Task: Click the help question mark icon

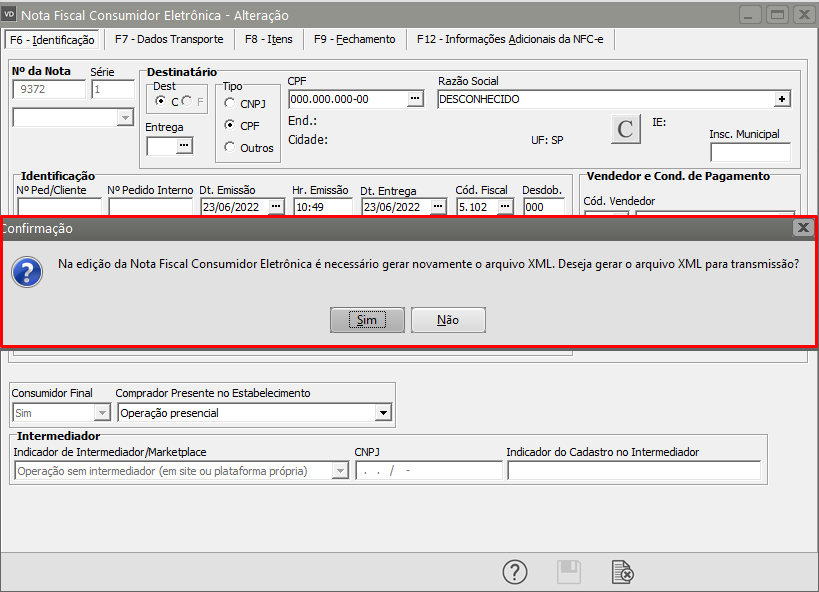Action: pyautogui.click(x=514, y=572)
